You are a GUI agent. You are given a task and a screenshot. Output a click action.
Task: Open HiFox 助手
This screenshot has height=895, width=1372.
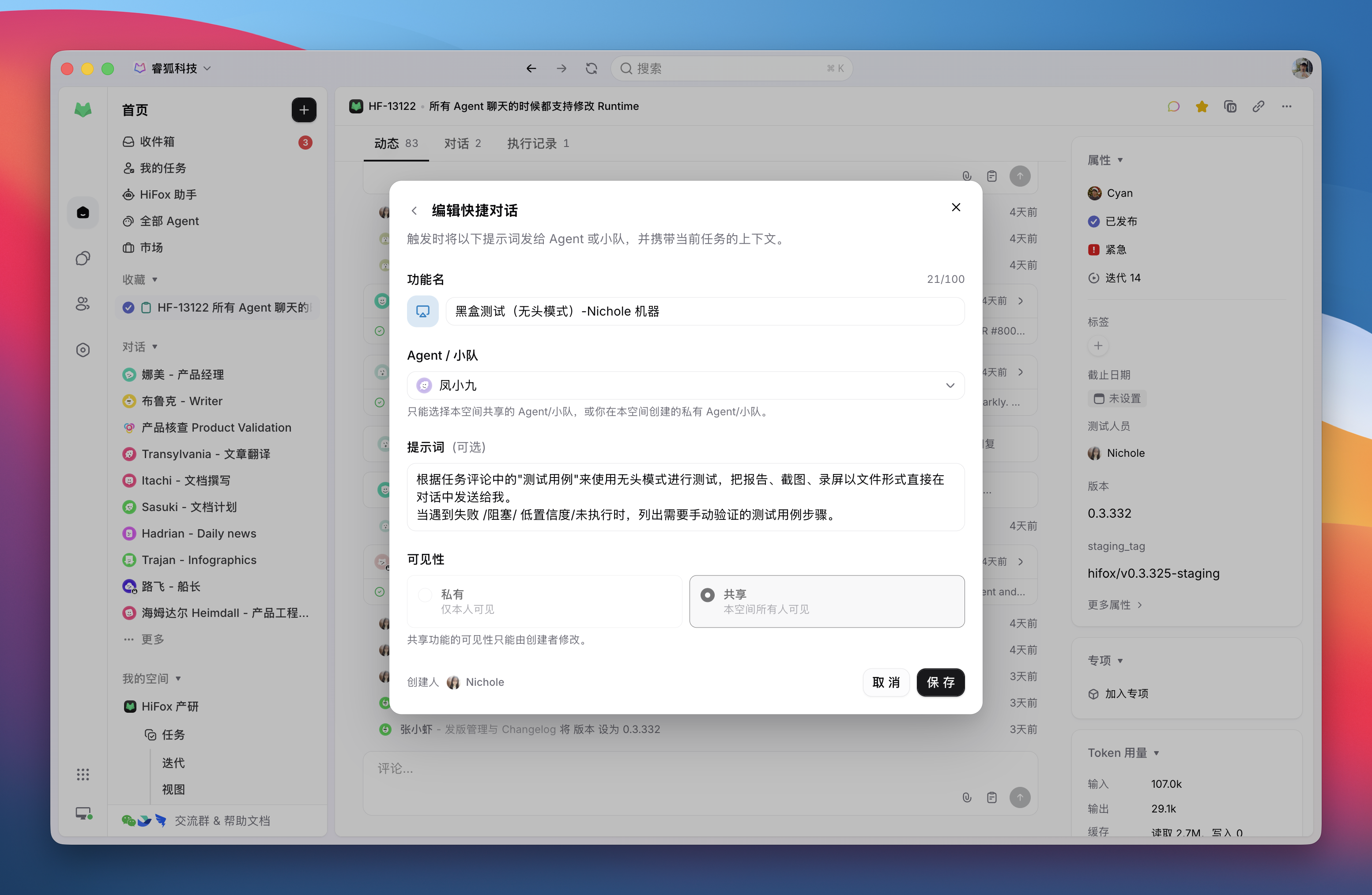click(x=217, y=195)
